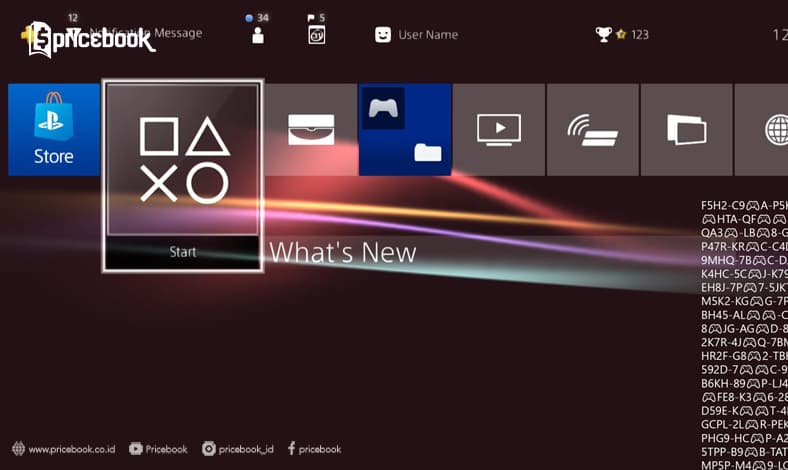788x470 pixels.
Task: Click code line starting PHG9-HC
Action: [x=744, y=438]
